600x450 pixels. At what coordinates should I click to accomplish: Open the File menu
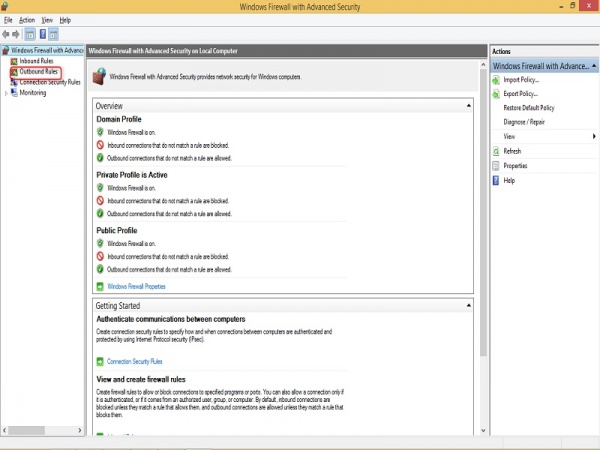(8, 20)
